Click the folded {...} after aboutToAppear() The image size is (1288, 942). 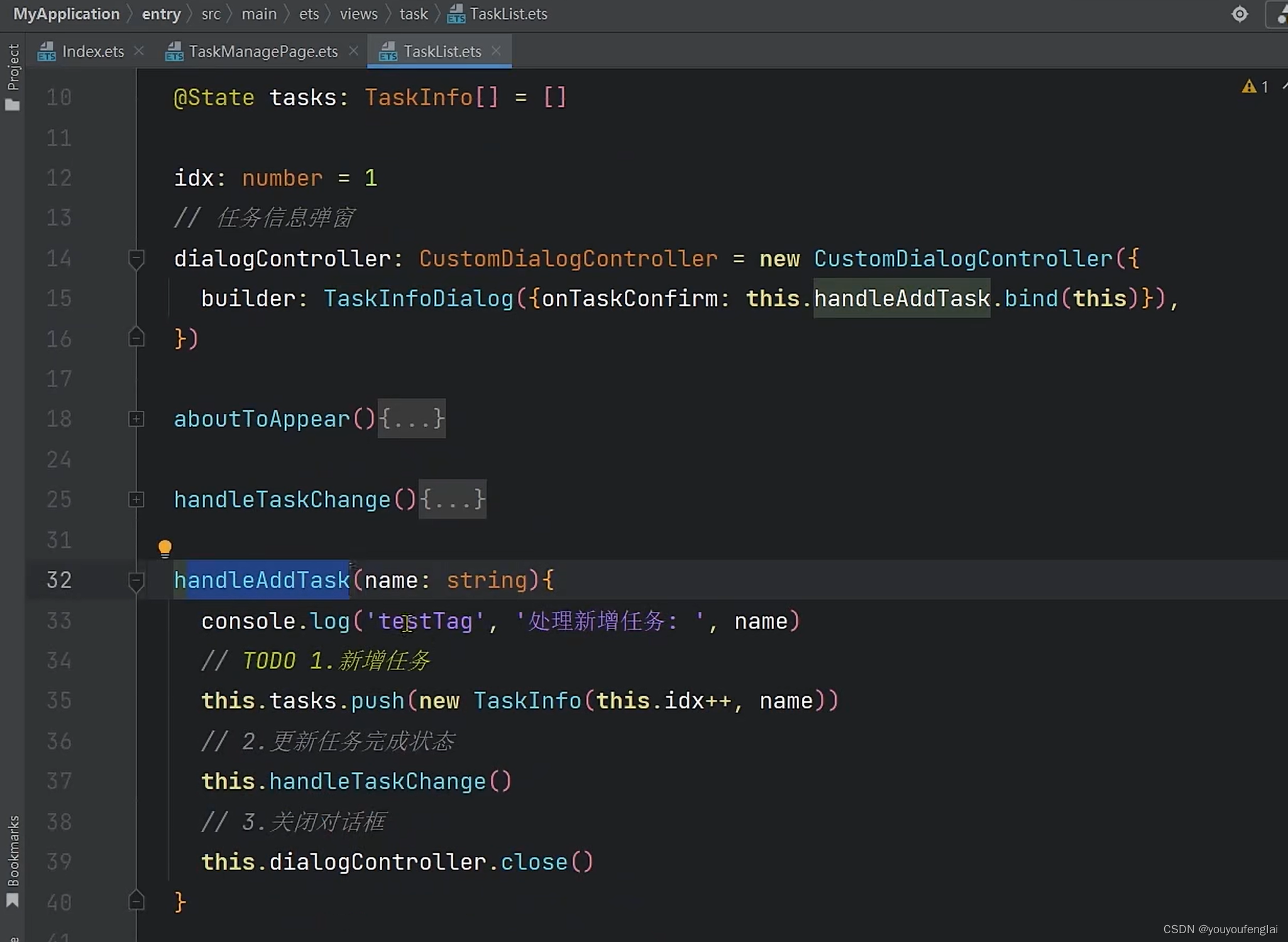point(412,419)
